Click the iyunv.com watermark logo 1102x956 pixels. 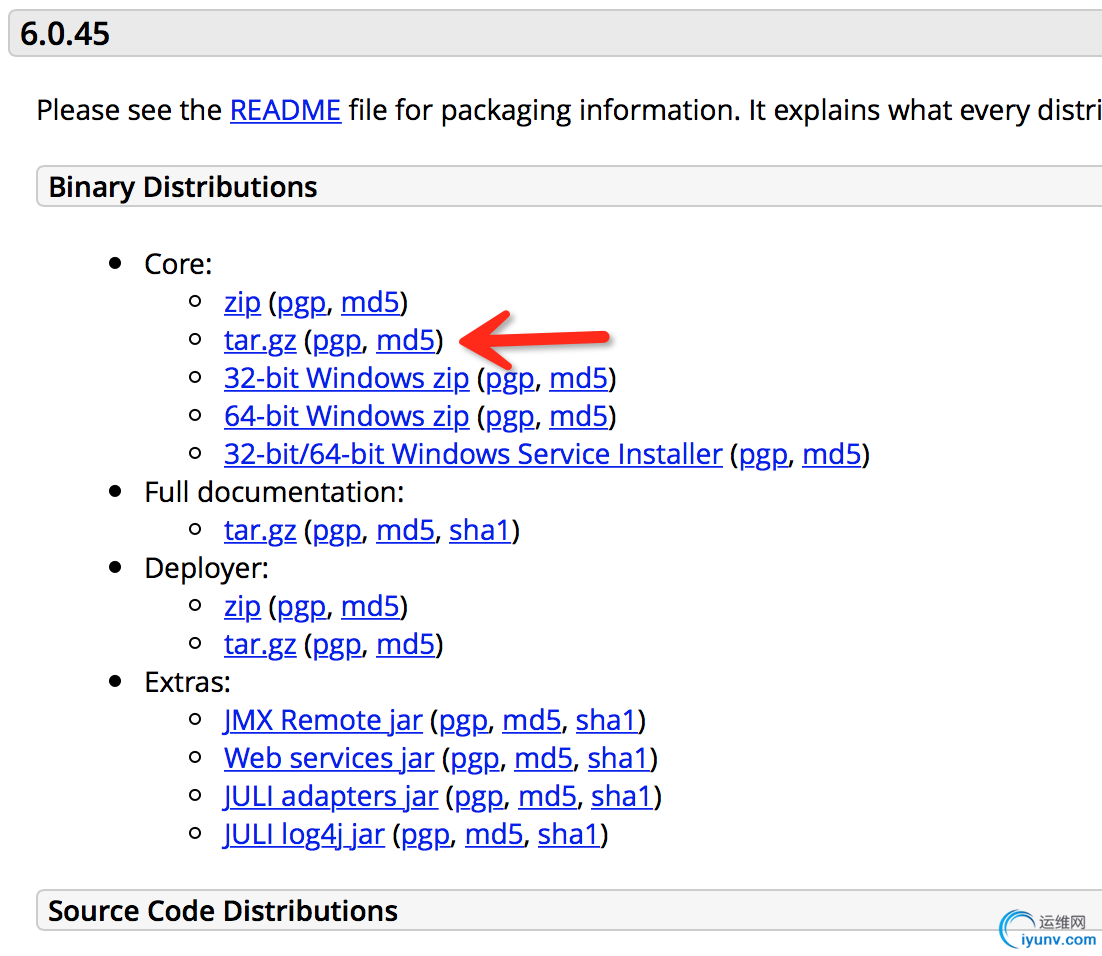tap(1049, 931)
